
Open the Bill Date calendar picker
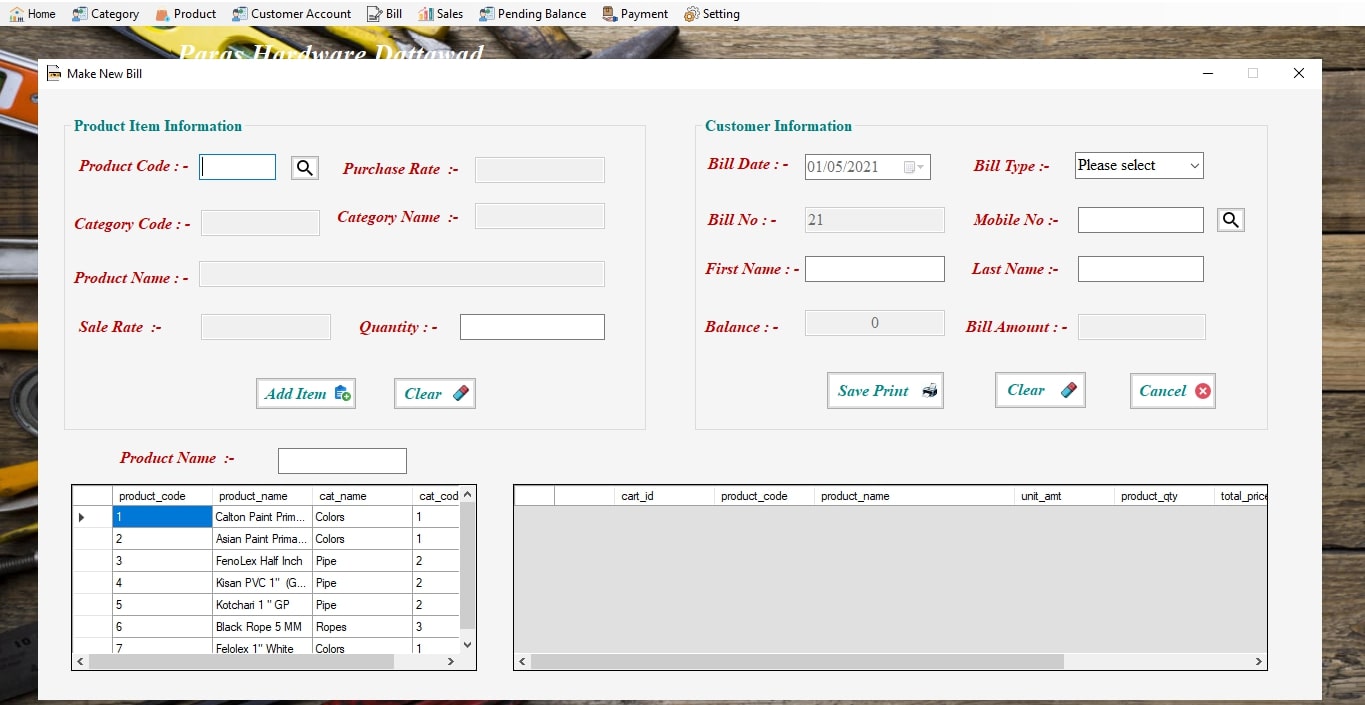[x=914, y=167]
